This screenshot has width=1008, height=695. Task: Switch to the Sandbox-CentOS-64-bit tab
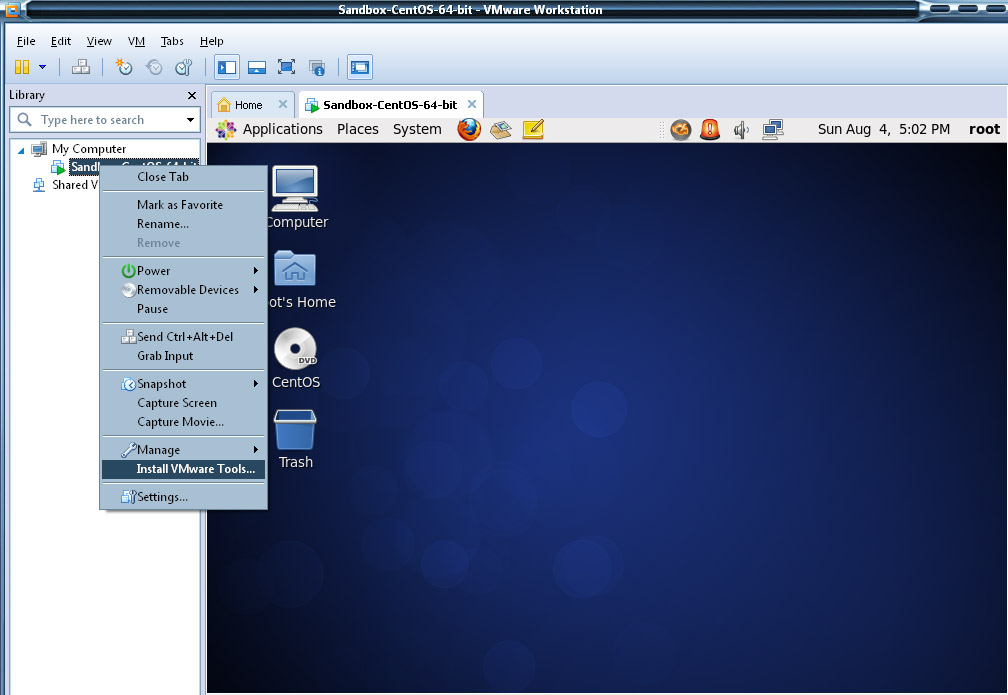click(x=390, y=105)
